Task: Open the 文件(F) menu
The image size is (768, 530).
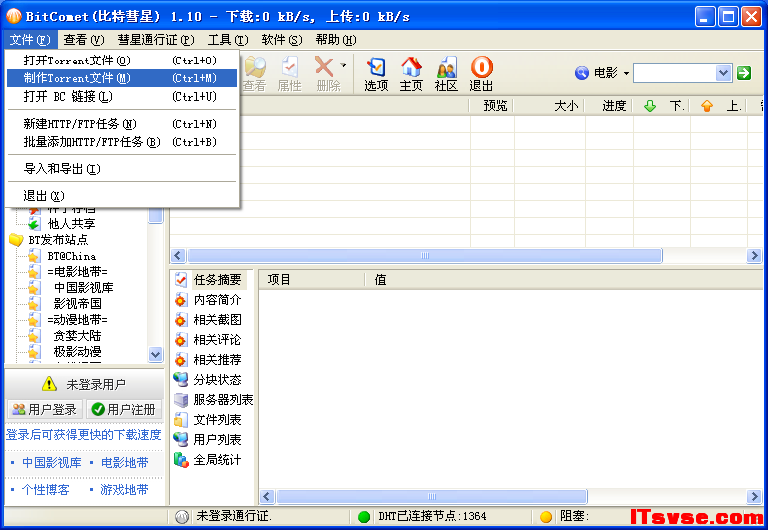Action: (x=30, y=40)
